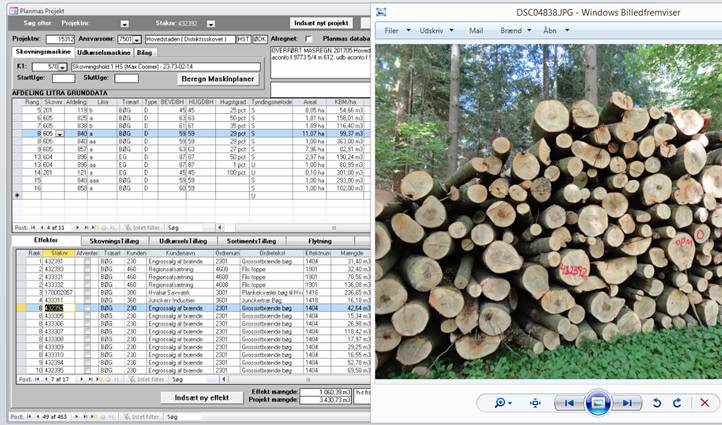Switch to Udkørselsmaskine tab
This screenshot has height=425, width=722.
pyautogui.click(x=104, y=52)
